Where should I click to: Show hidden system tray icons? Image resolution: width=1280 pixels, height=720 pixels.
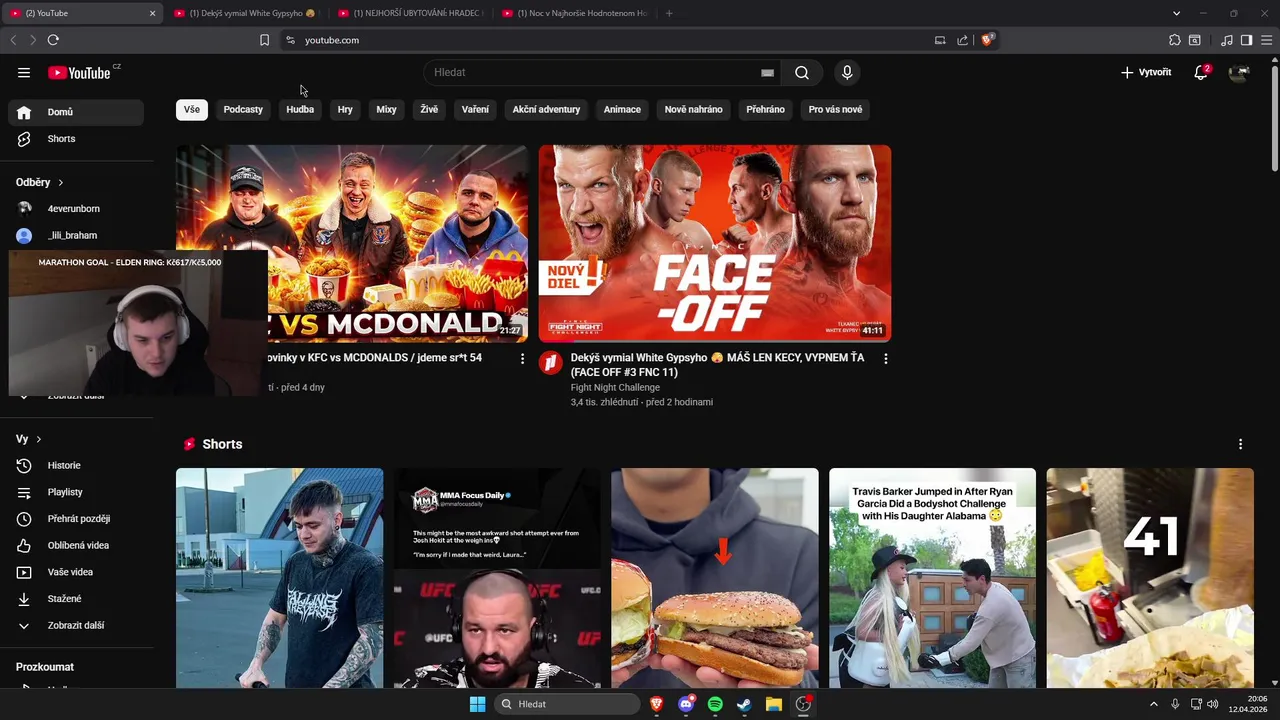click(x=1153, y=704)
